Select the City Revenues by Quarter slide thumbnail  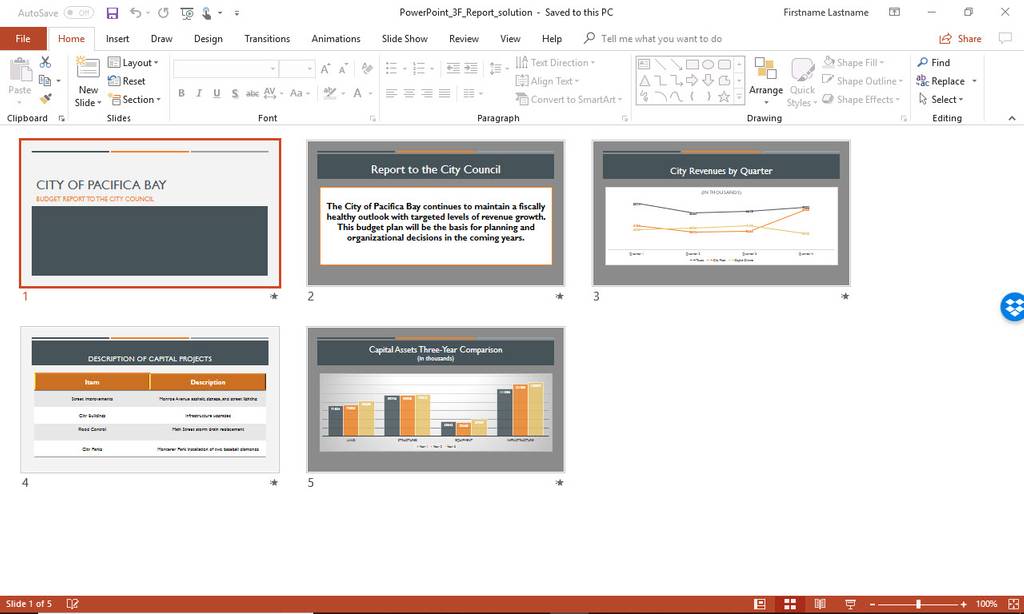pyautogui.click(x=721, y=213)
